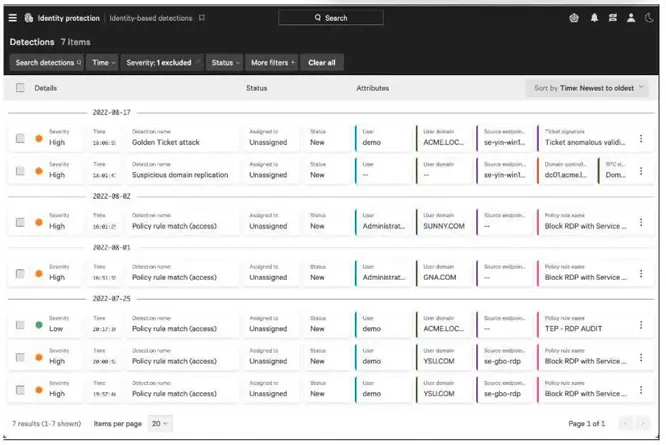Click the Status column header
The image size is (666, 445).
click(257, 88)
